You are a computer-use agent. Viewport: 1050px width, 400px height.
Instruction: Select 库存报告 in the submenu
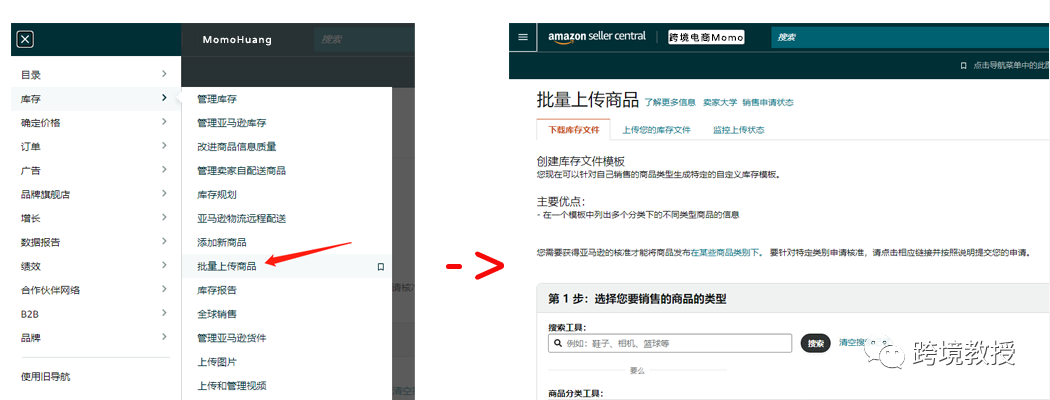pos(217,290)
